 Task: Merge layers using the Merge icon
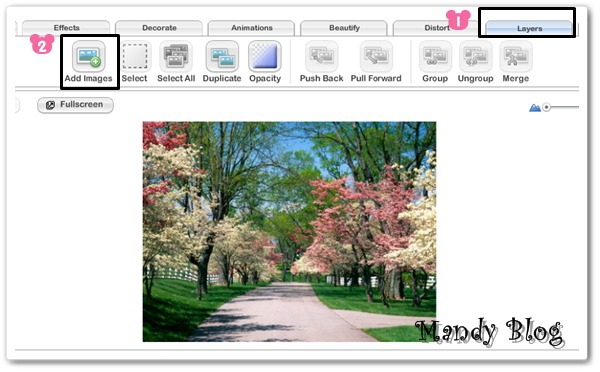pyautogui.click(x=516, y=56)
